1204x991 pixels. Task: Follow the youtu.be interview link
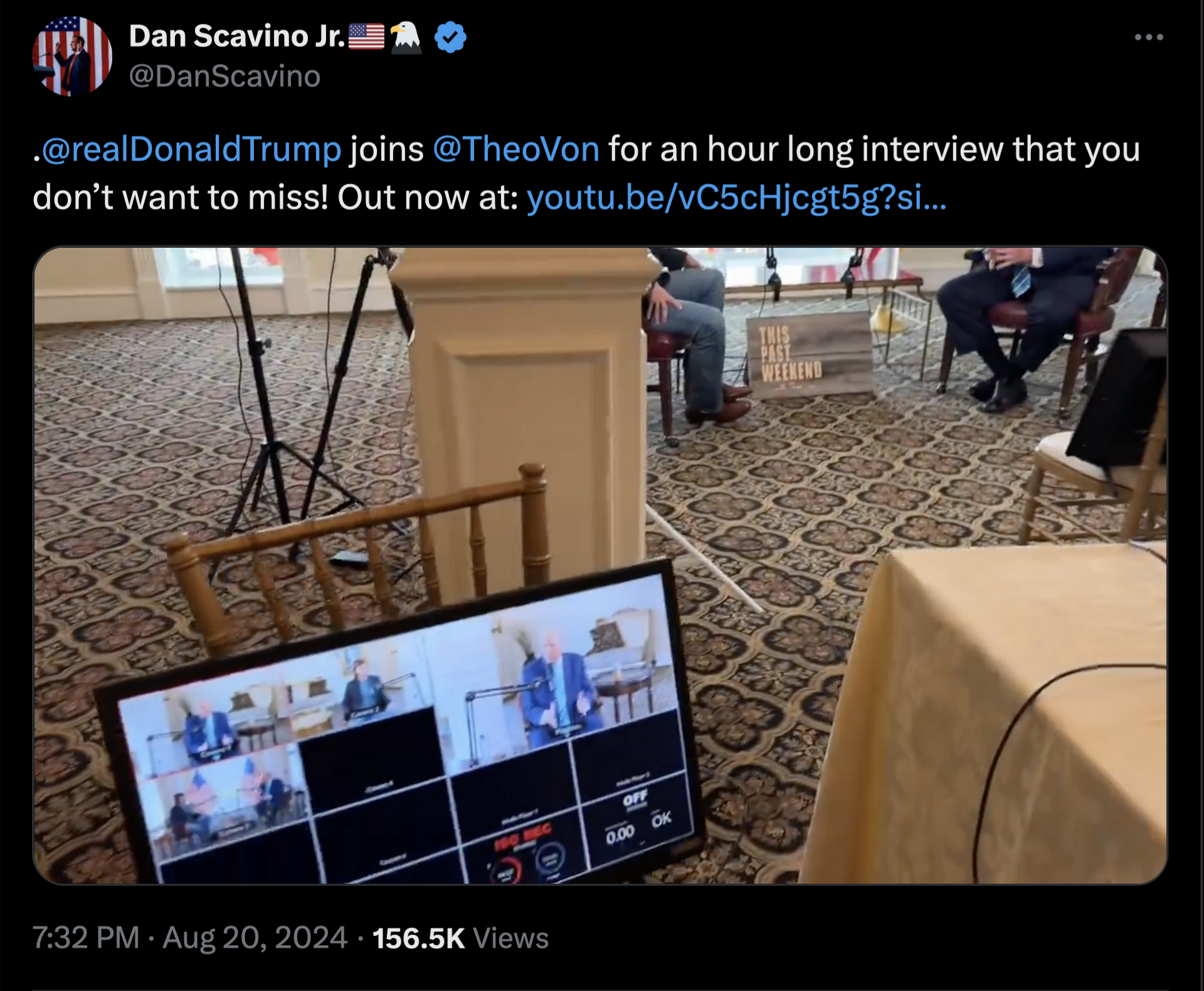[x=737, y=198]
